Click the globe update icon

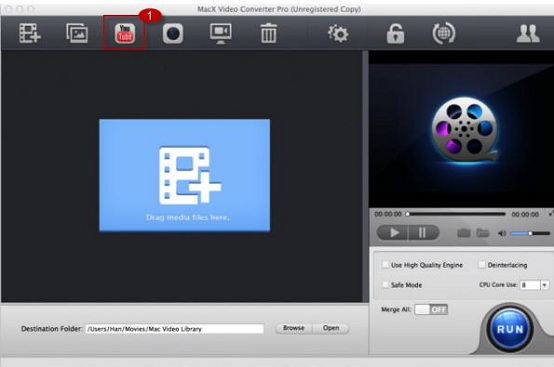point(444,34)
